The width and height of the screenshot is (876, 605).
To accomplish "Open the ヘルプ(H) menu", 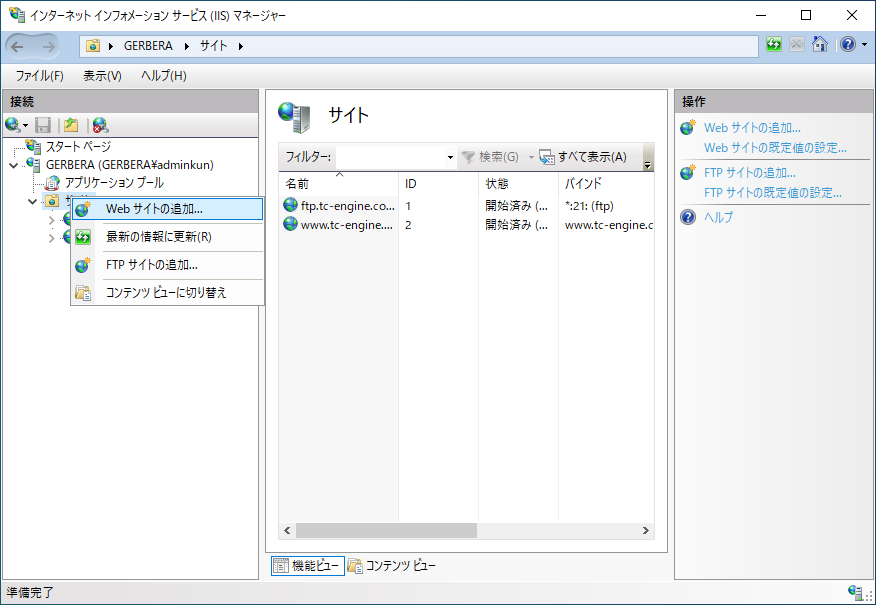I will (x=164, y=76).
